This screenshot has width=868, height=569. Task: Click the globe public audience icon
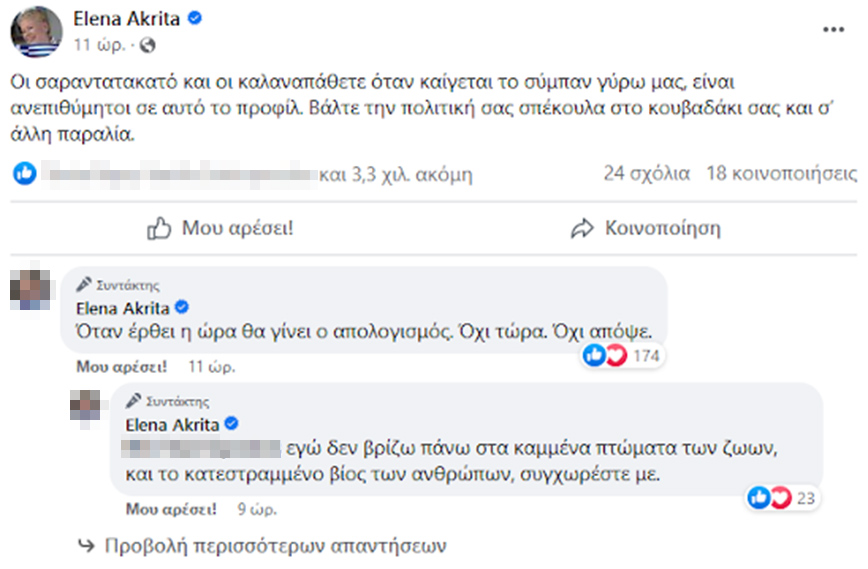(x=149, y=45)
